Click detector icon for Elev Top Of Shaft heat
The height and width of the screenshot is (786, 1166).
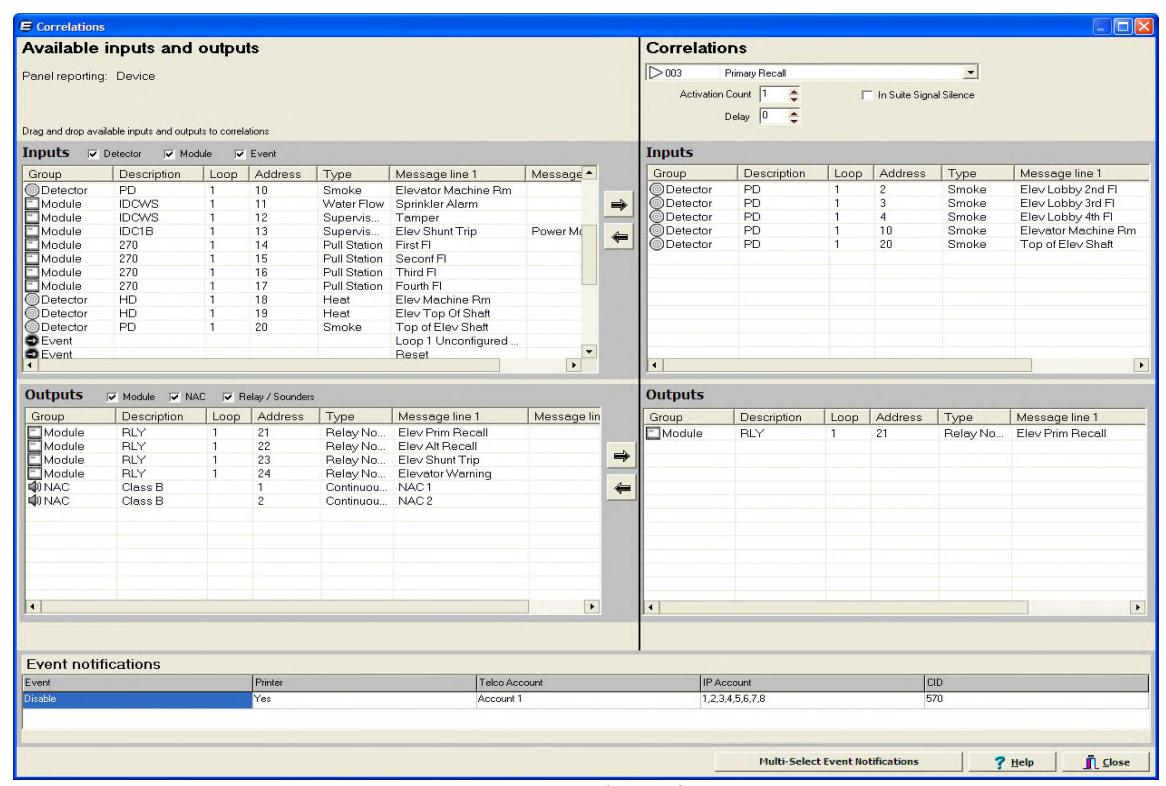pyautogui.click(x=32, y=313)
